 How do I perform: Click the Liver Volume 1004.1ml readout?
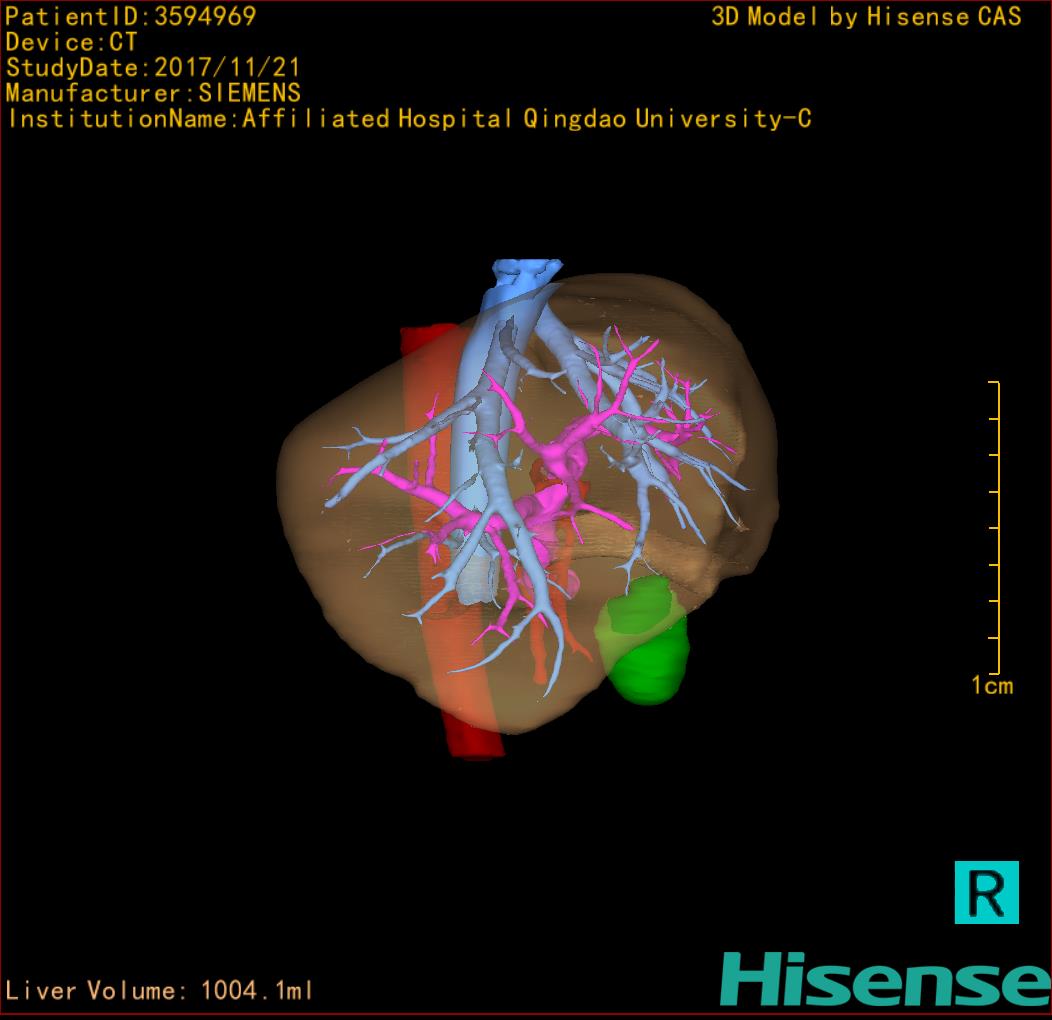coord(160,991)
